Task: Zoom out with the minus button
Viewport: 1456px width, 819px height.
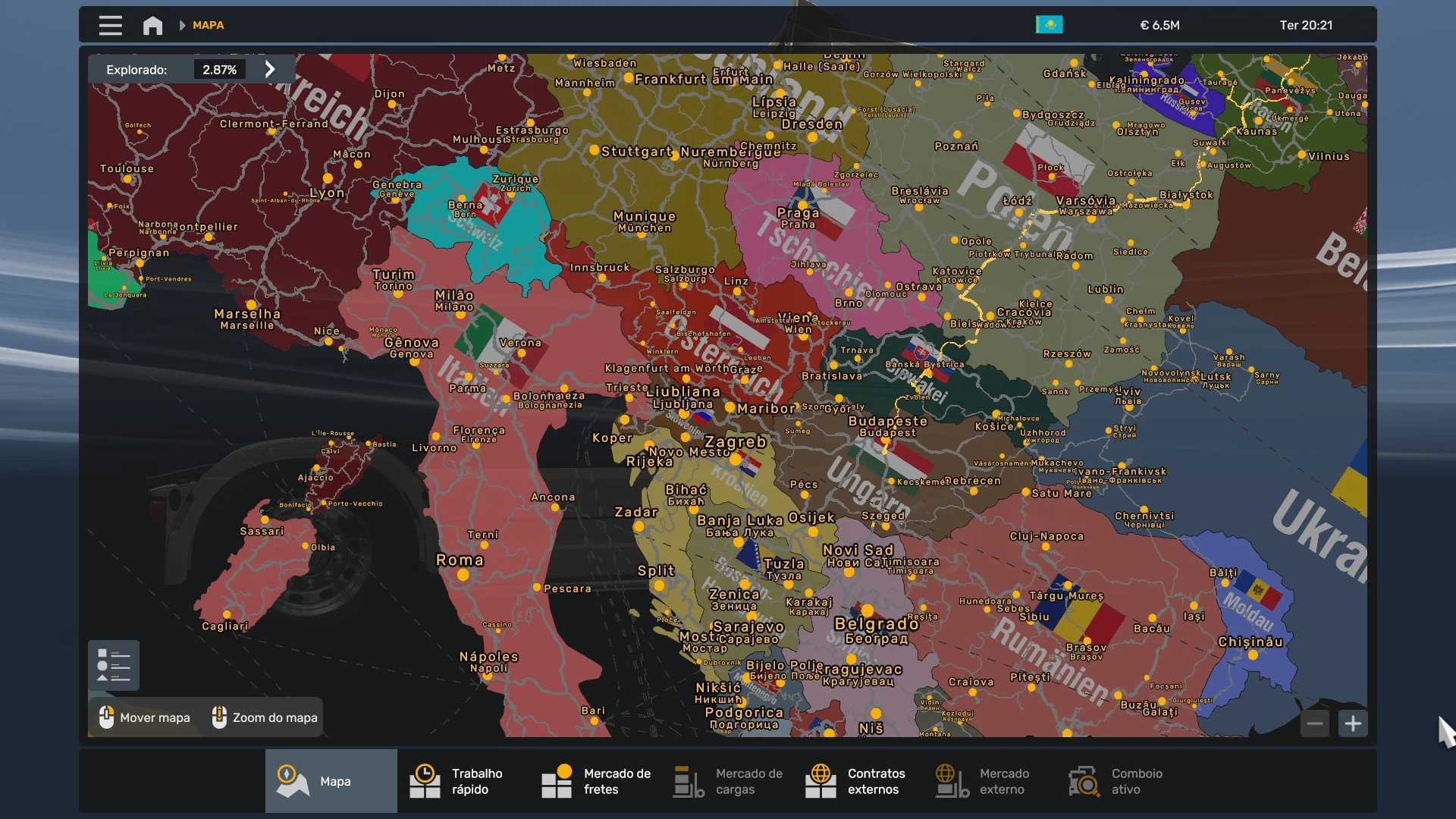Action: tap(1315, 723)
